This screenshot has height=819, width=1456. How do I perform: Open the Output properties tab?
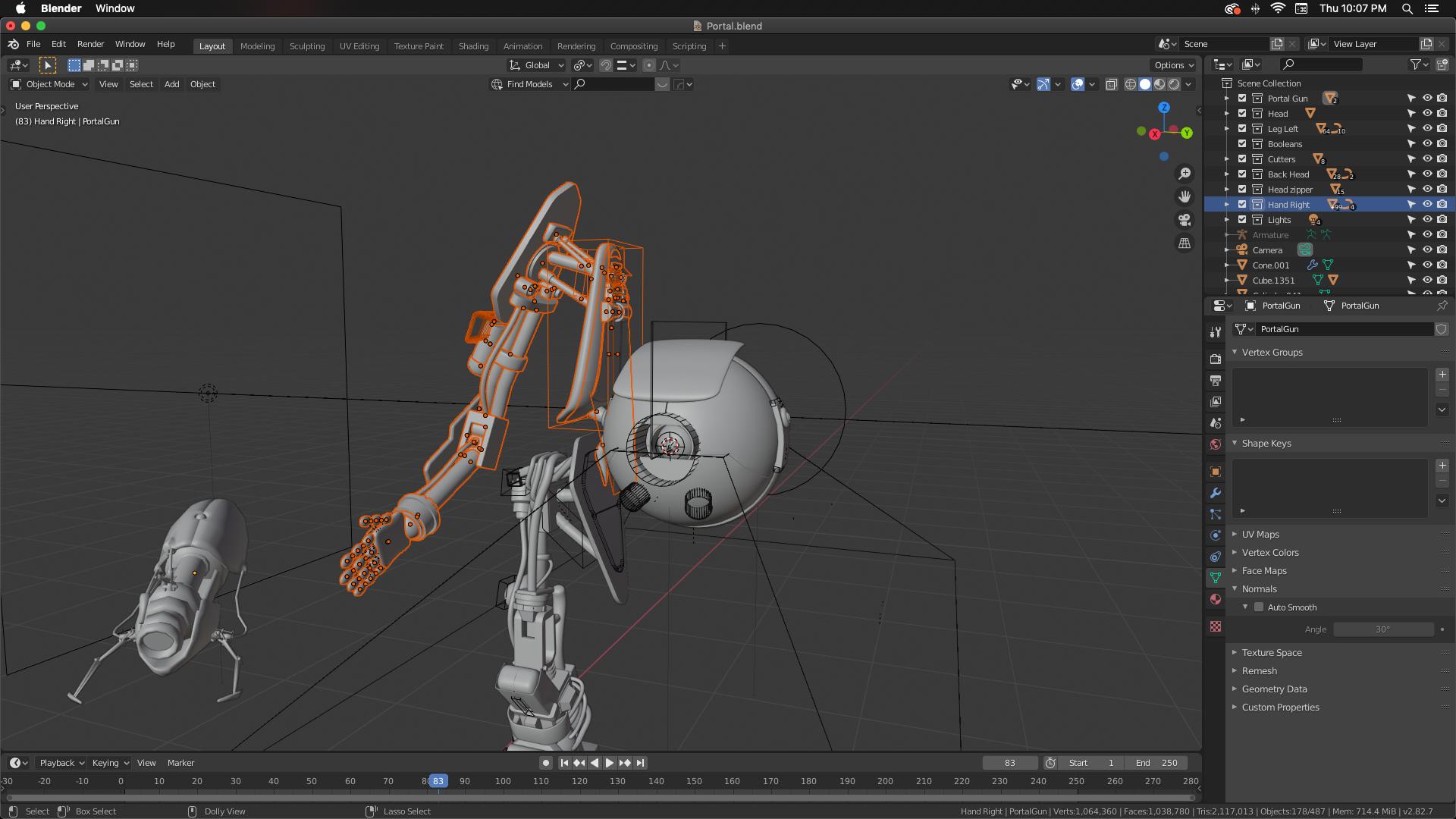click(x=1216, y=380)
